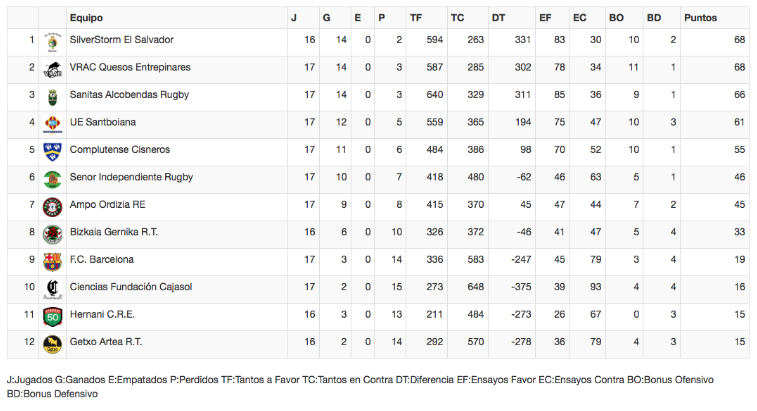Viewport: 757px width, 411px height.
Task: Select the Ciencias Fundación Cajasol logo
Action: pos(53,289)
